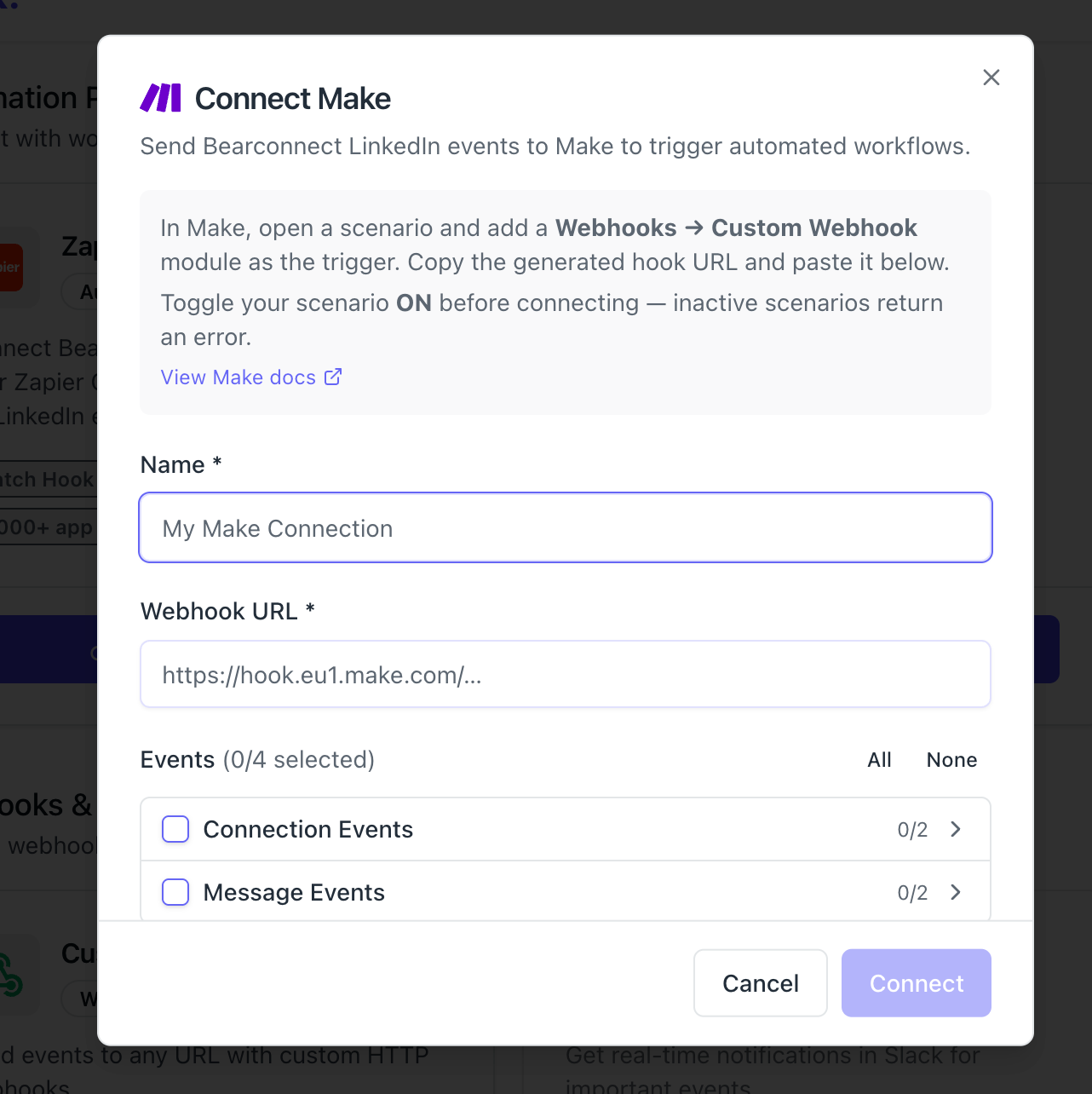
Task: Choose None to deselect events
Action: point(951,760)
